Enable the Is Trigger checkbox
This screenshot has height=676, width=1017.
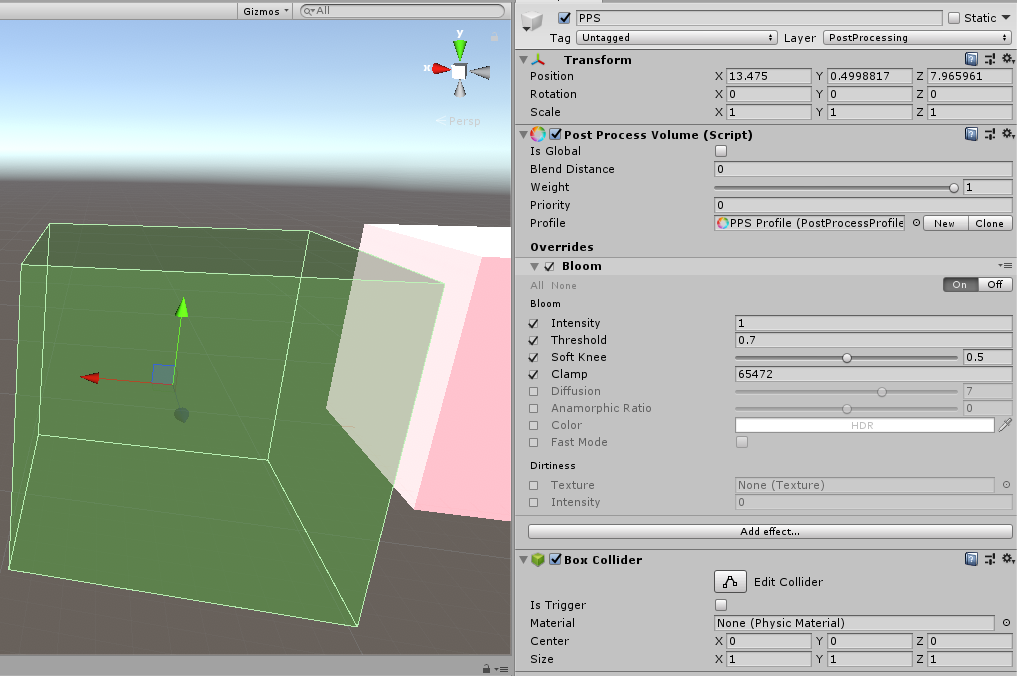point(720,604)
